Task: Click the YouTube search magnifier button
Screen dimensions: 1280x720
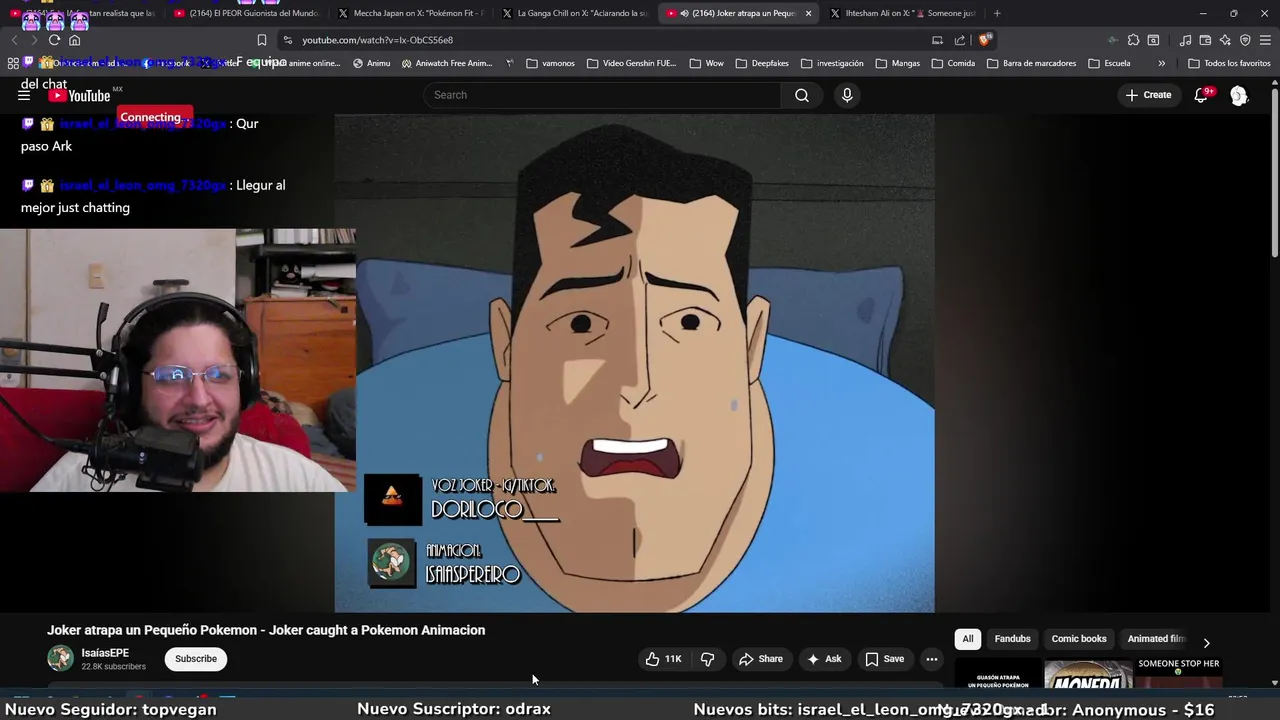Action: click(802, 95)
